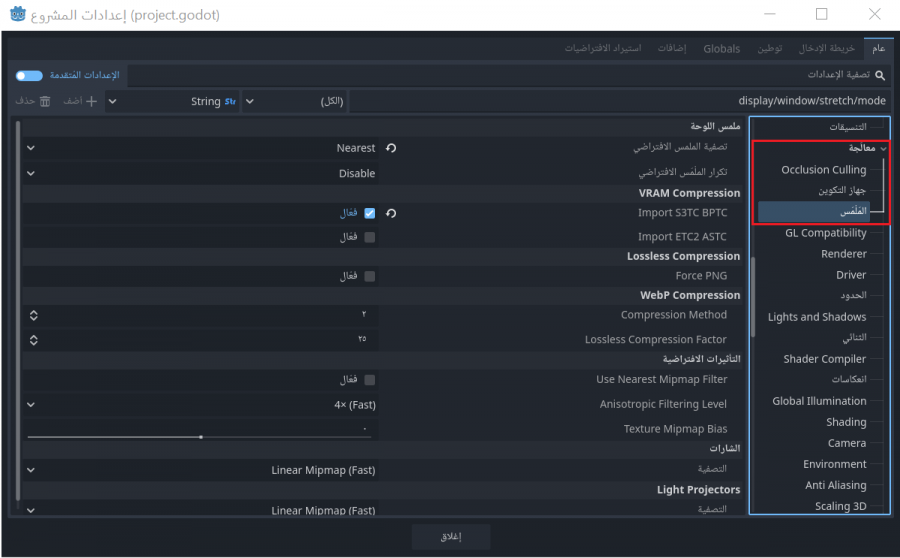Click the plus add property icon
900x558 pixels.
point(92,101)
